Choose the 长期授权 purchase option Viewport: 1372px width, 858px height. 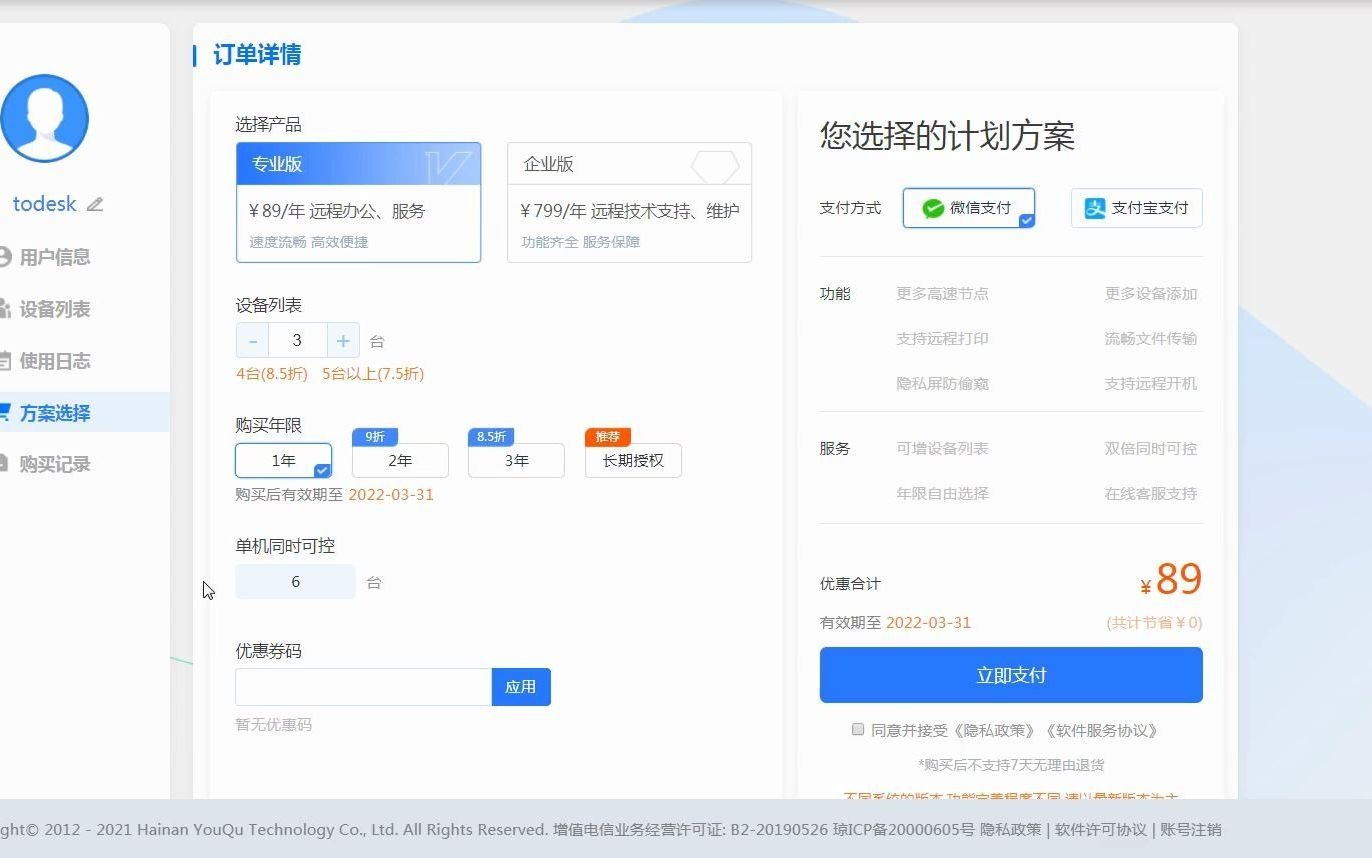633,461
